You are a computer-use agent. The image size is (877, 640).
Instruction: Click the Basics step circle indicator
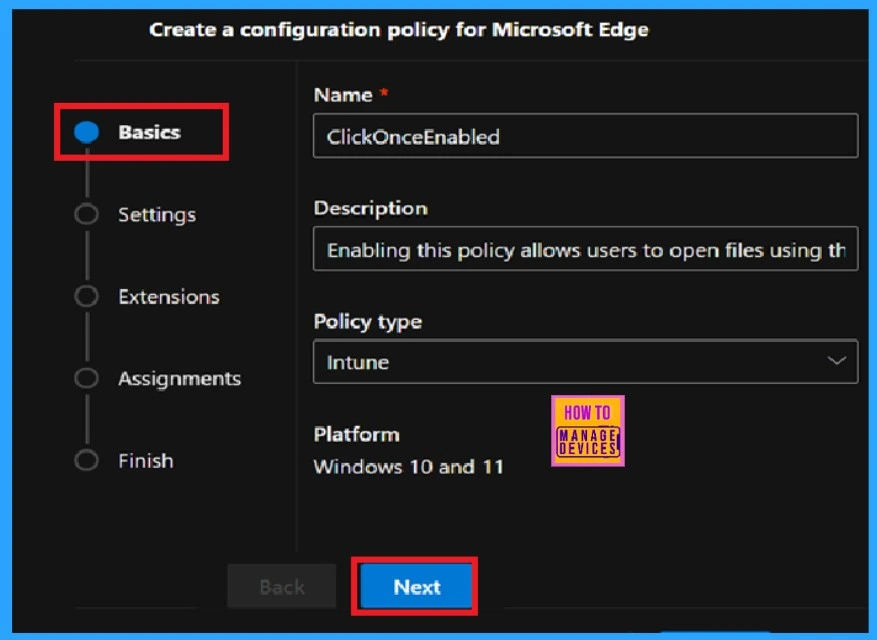pyautogui.click(x=87, y=132)
